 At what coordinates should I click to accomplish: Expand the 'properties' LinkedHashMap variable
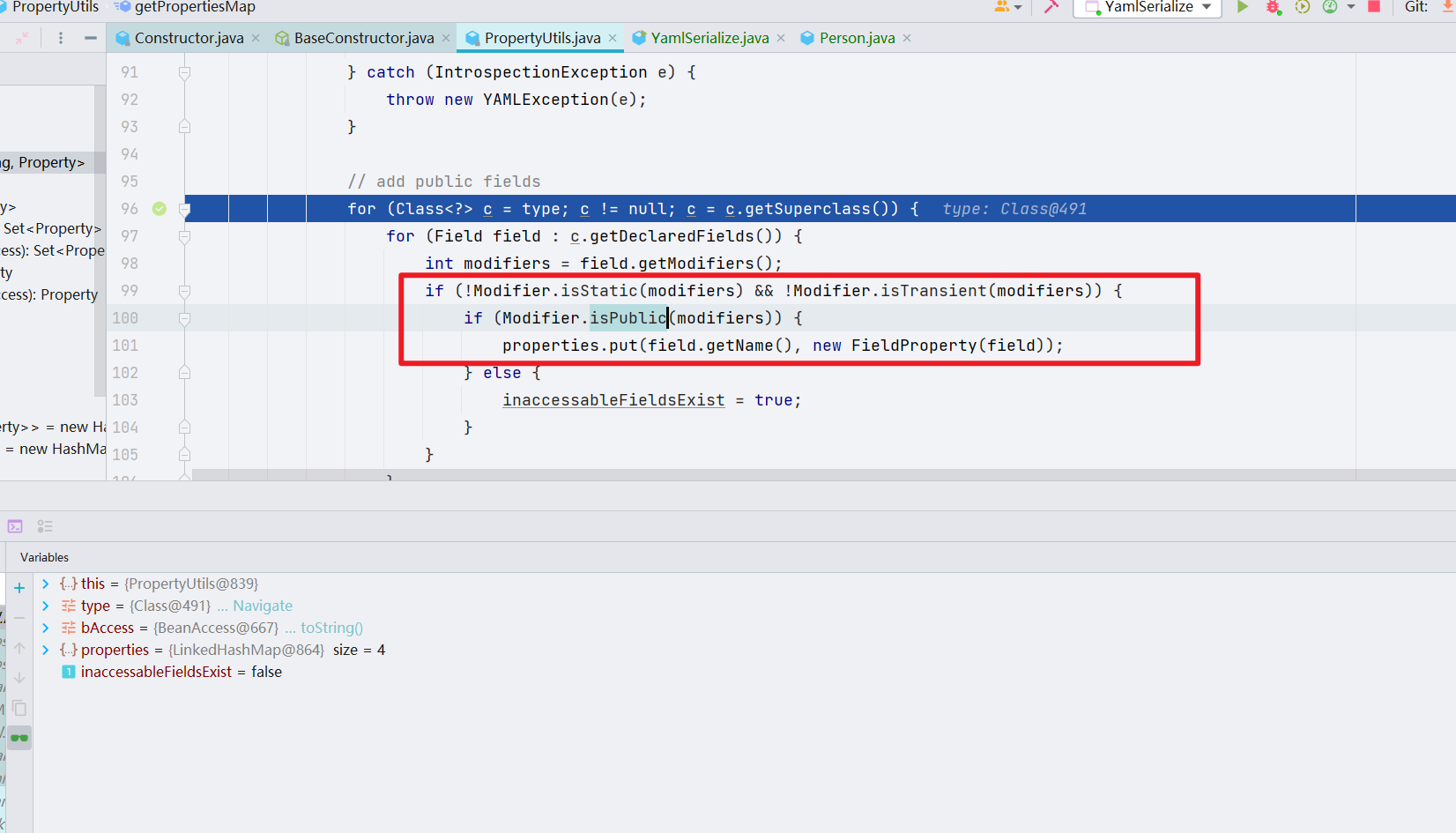coord(46,650)
